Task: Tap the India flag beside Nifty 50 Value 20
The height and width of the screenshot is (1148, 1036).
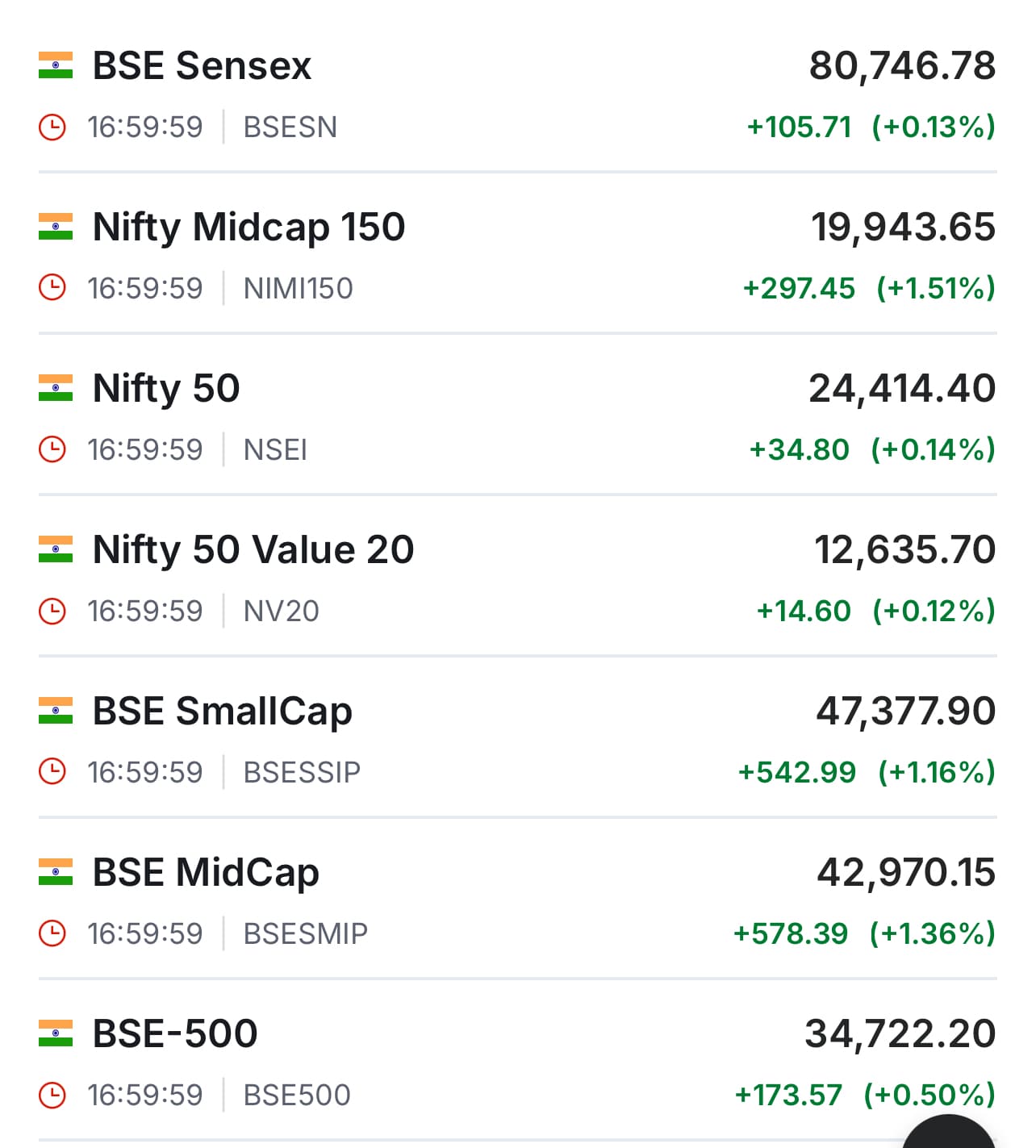Action: tap(56, 549)
